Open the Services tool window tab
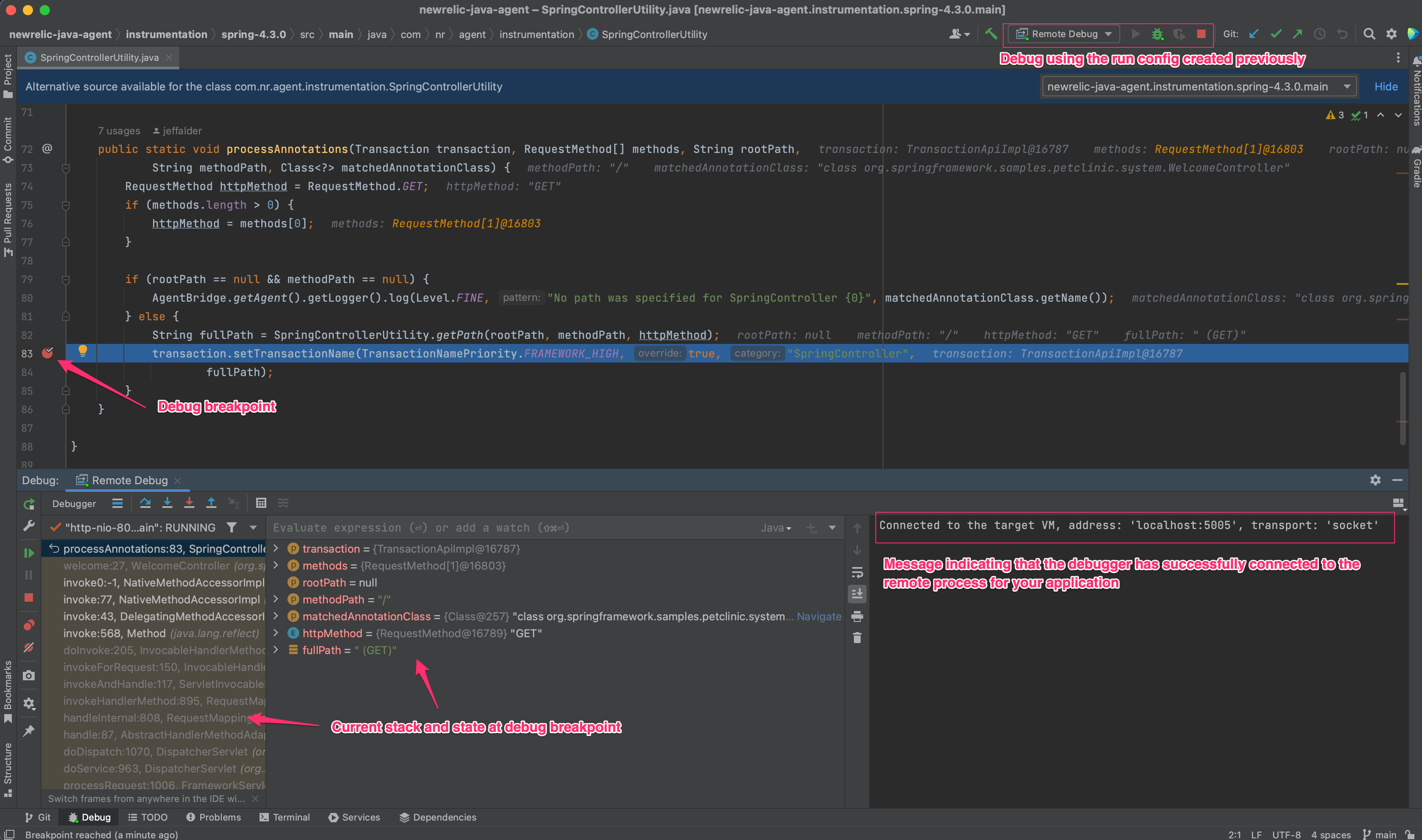The image size is (1422, 840). [x=354, y=817]
